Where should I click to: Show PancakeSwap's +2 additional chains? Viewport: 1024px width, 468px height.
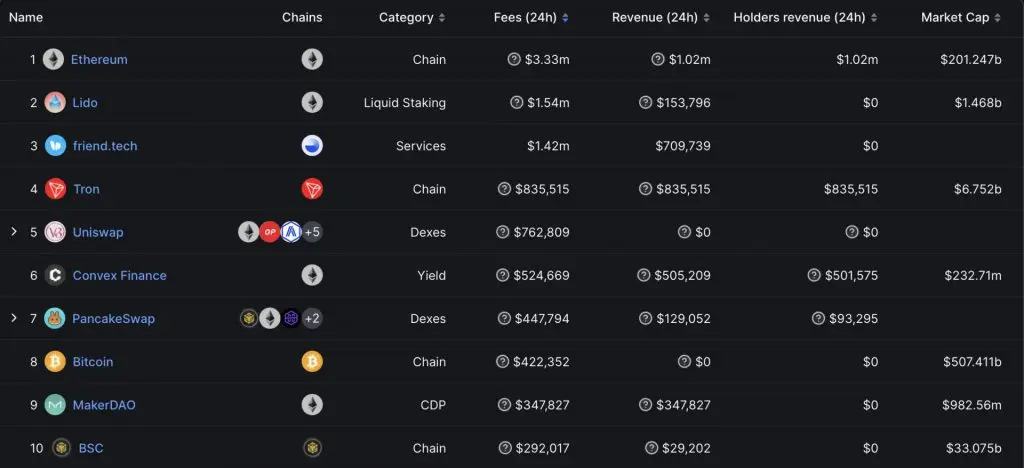click(312, 319)
